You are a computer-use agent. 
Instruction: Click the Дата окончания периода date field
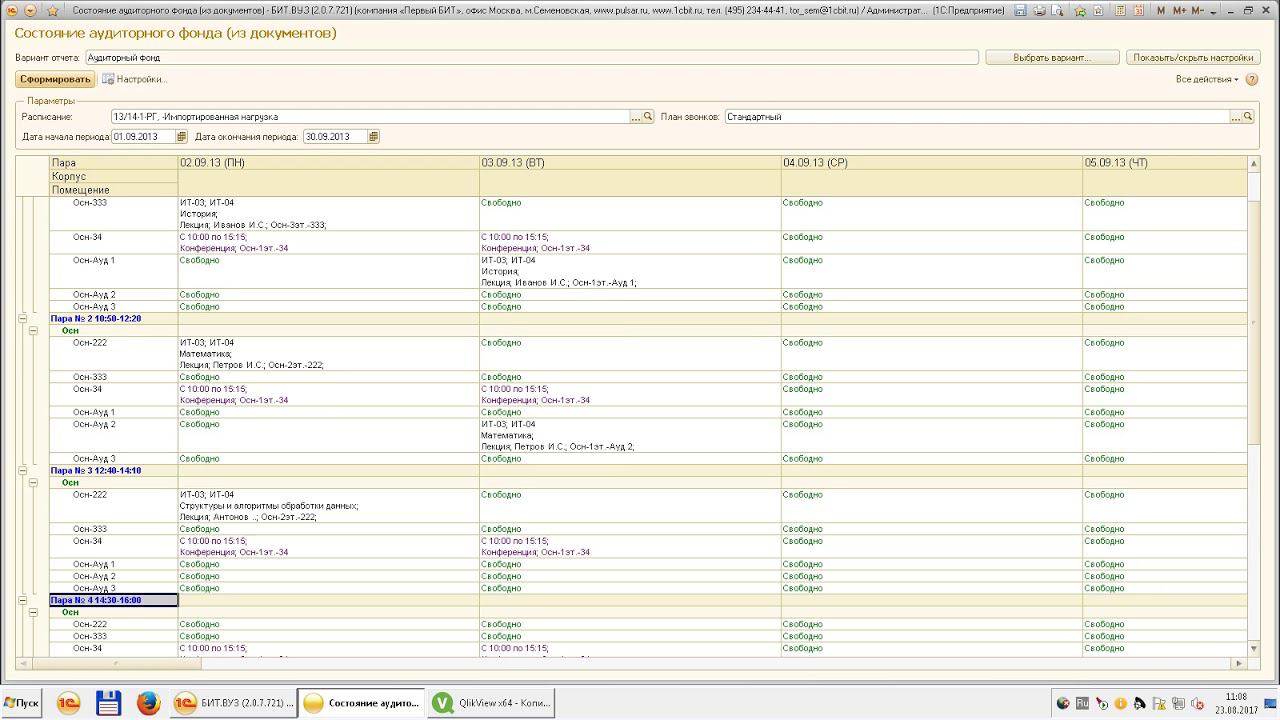[335, 137]
